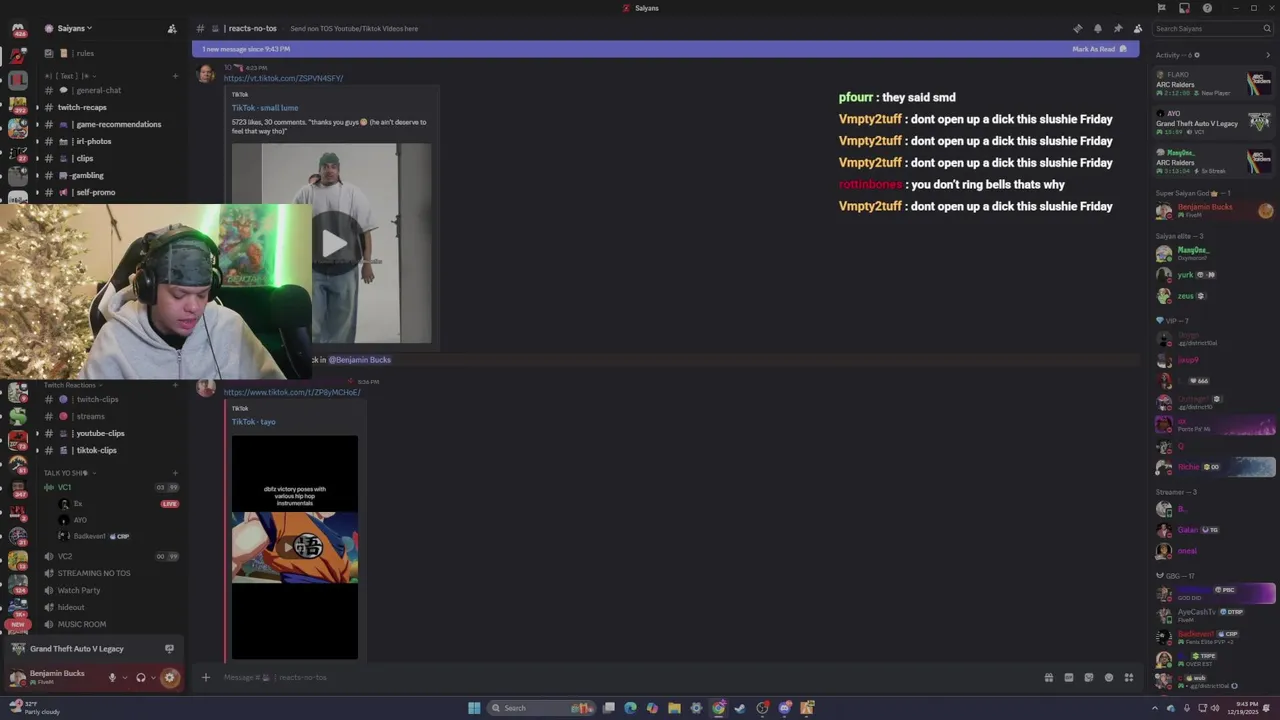Viewport: 1280px width, 720px height.
Task: Open the apps icon at message bar's end
Action: point(1128,677)
